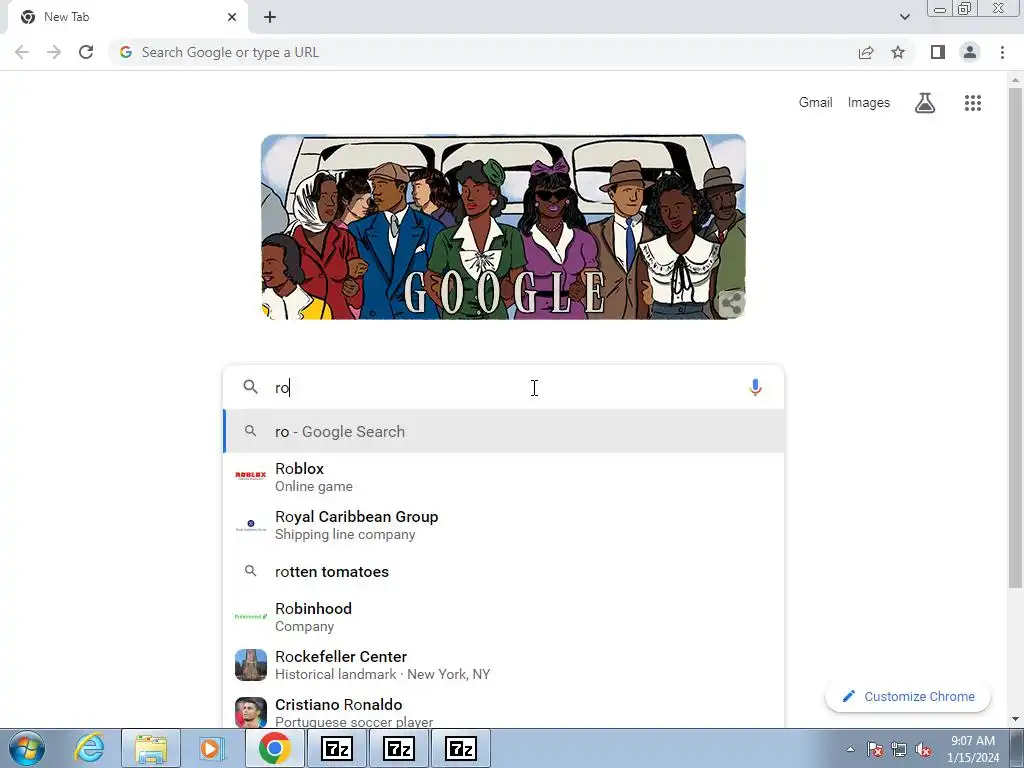Select the New Tab tab
The width and height of the screenshot is (1024, 768).
click(x=128, y=17)
